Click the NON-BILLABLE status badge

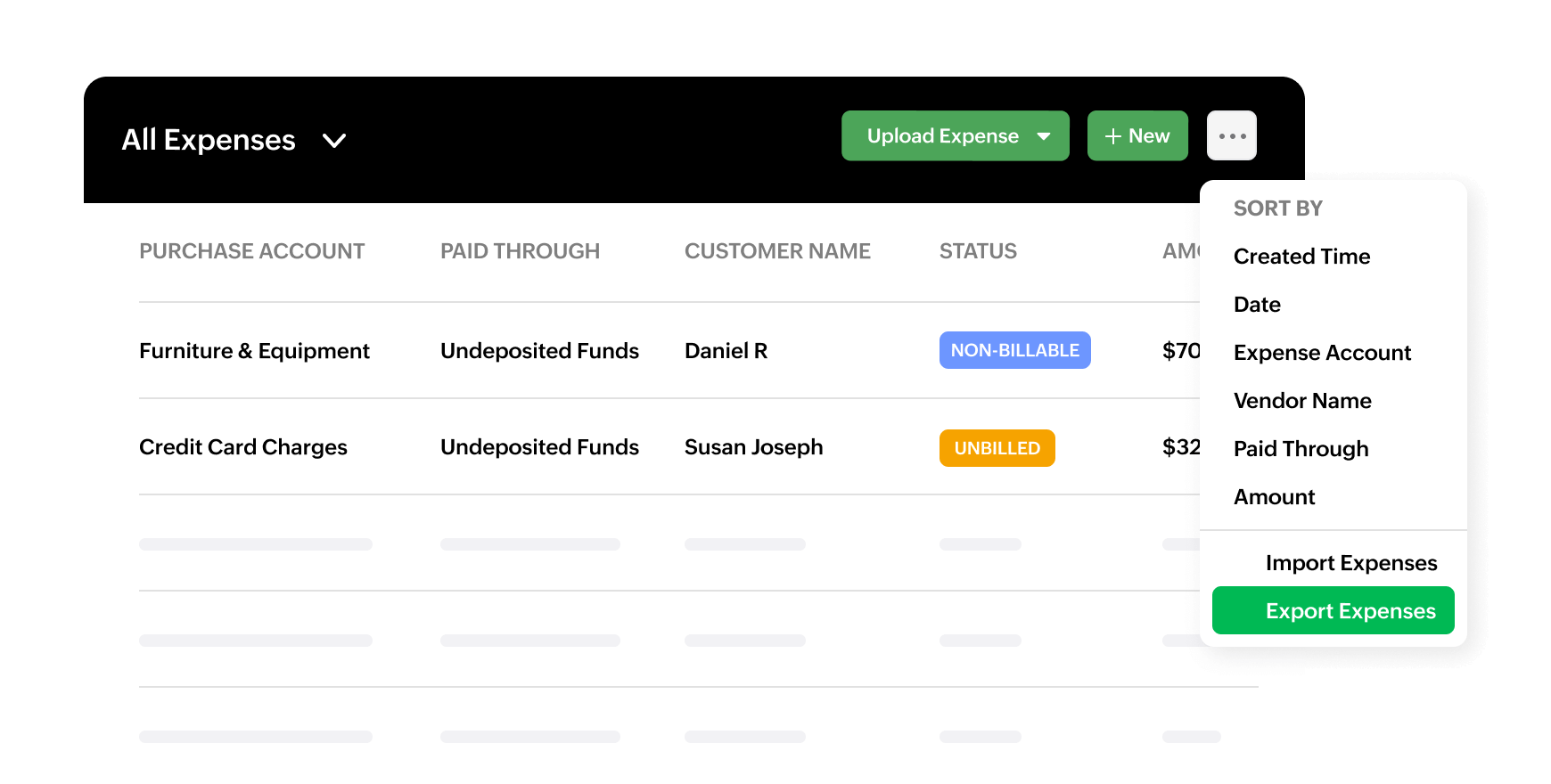[1014, 350]
